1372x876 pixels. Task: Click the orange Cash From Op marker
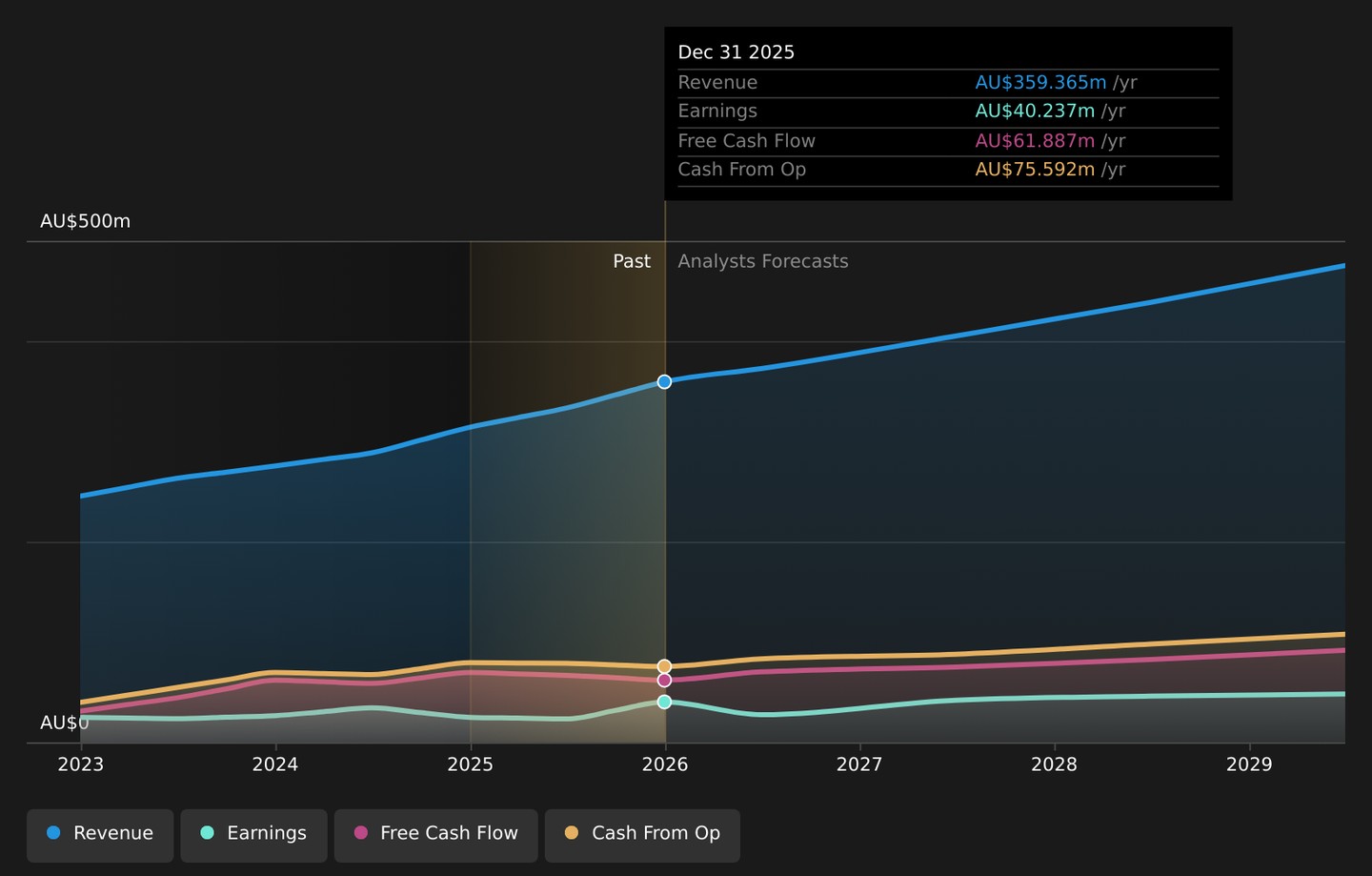click(664, 666)
